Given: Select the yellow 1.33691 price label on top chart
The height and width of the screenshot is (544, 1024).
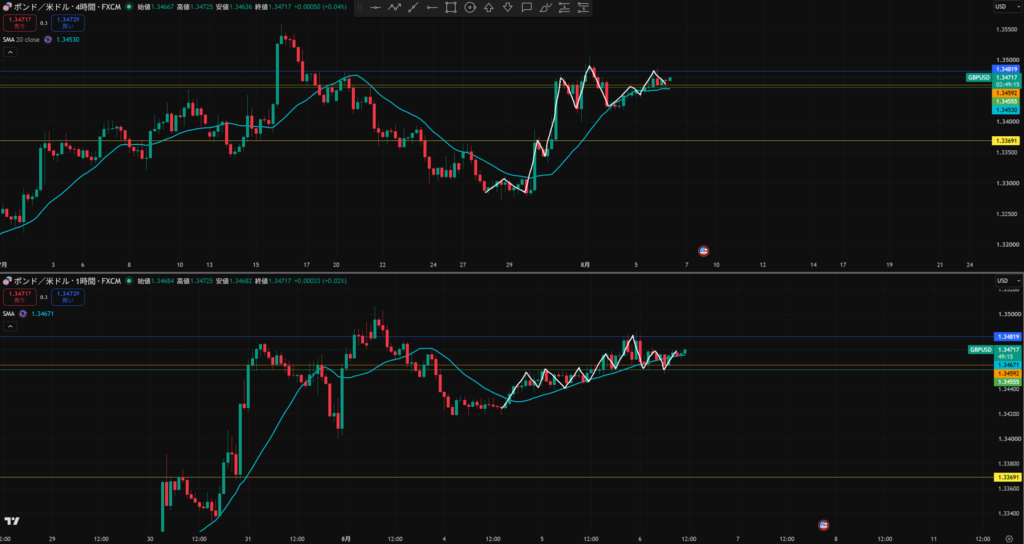Looking at the screenshot, I should (x=1006, y=140).
